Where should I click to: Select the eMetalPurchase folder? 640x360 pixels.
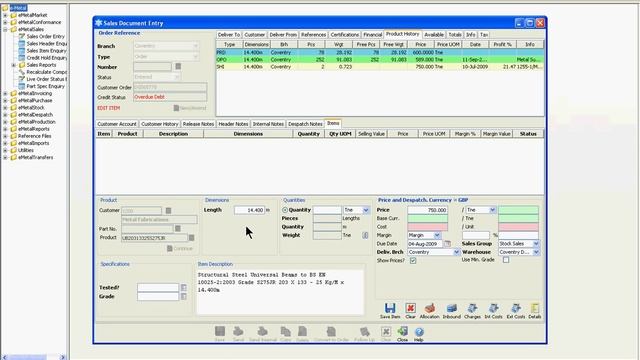35,100
